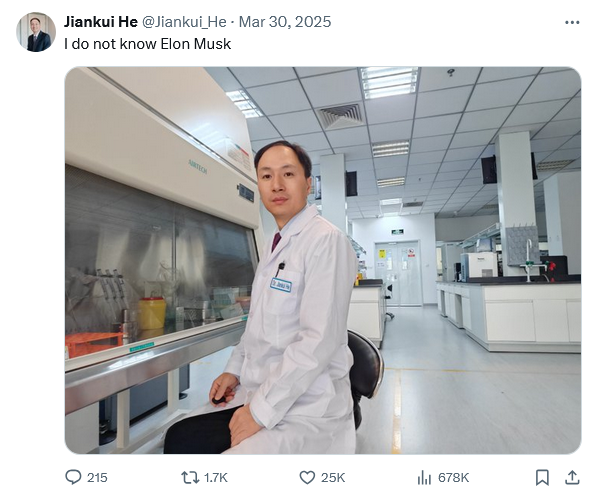Click the tweet text about Elon Musk

[x=147, y=44]
